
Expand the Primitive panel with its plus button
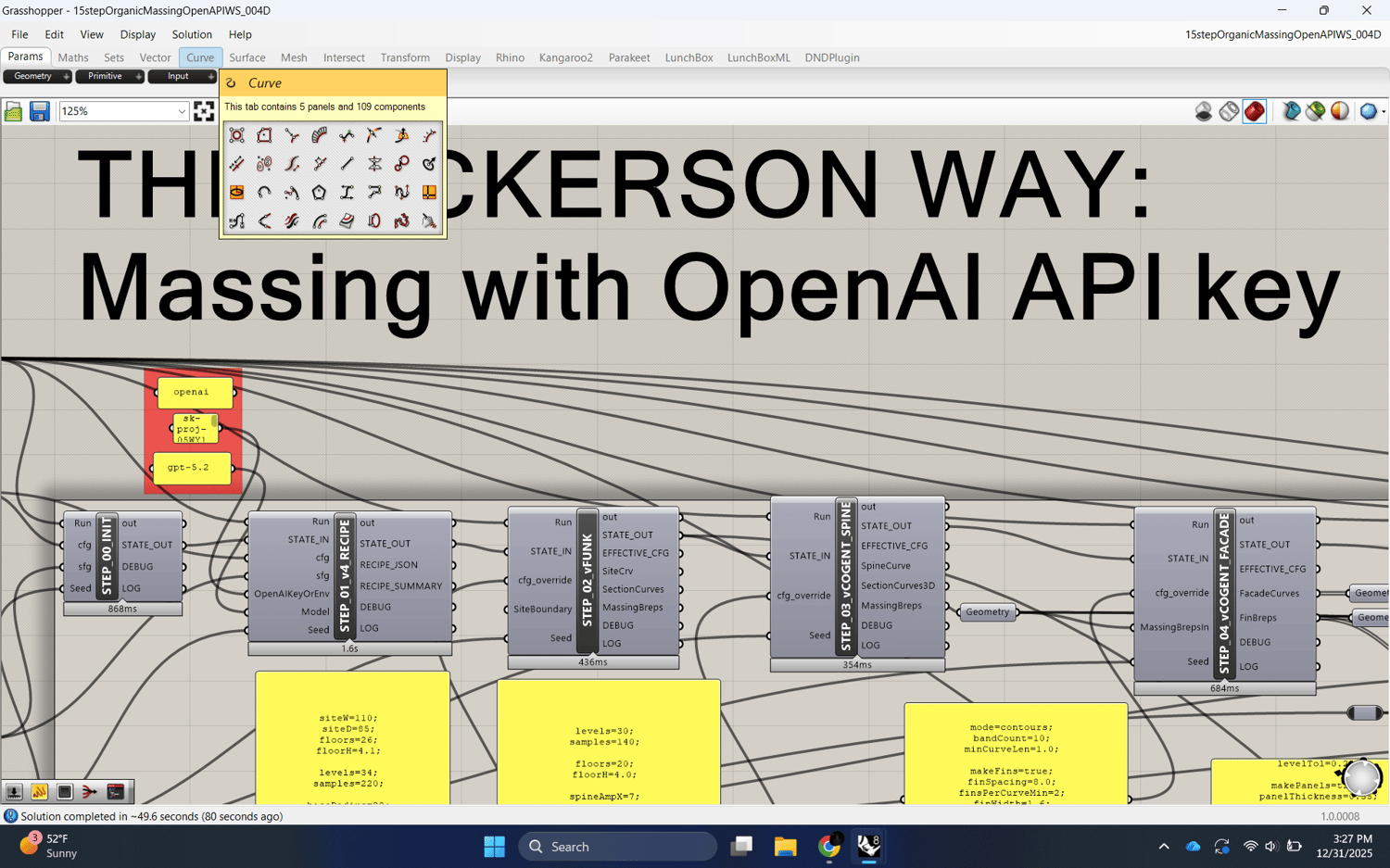tap(138, 77)
